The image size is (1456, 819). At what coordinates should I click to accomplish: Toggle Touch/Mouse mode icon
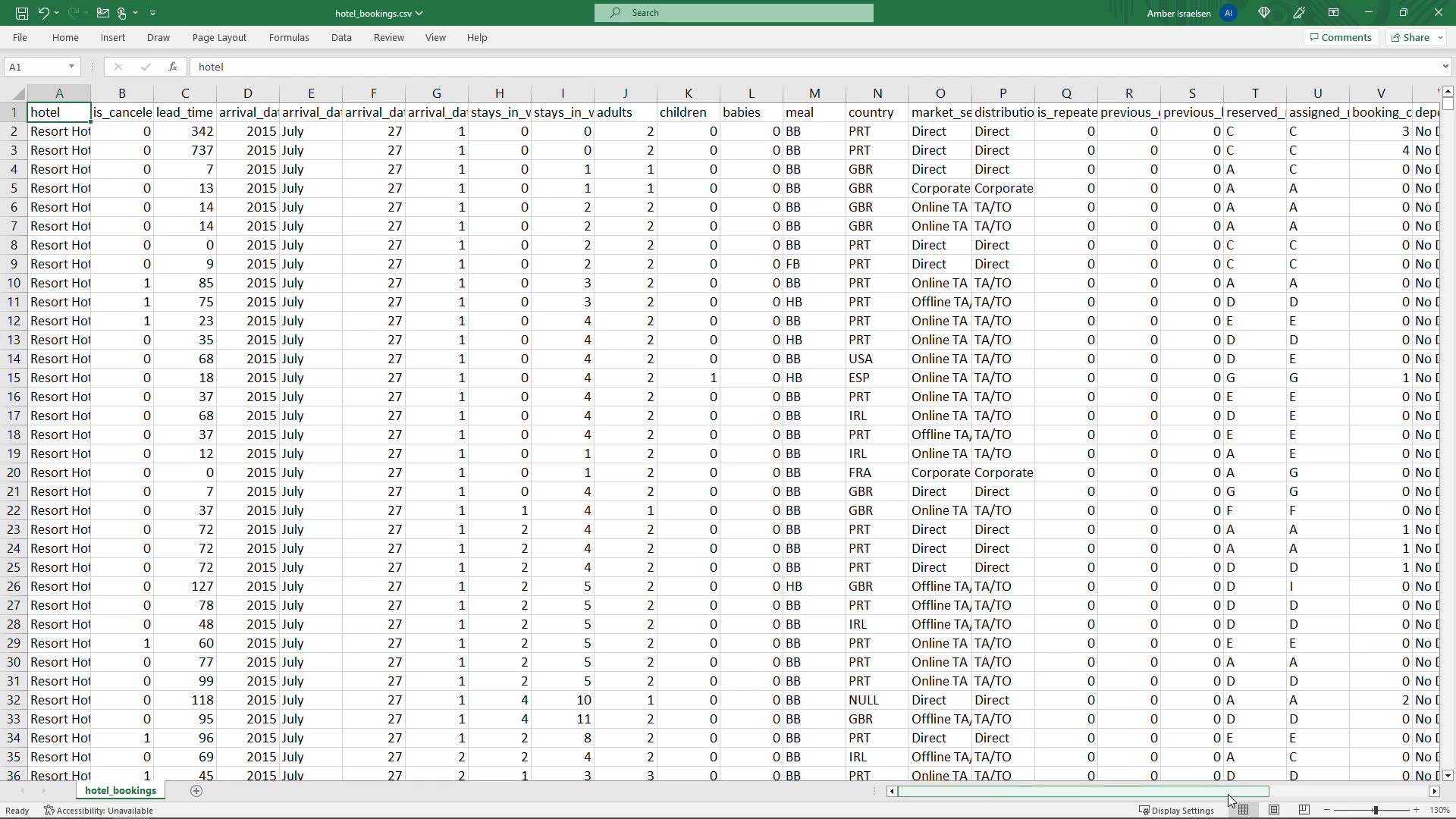(x=122, y=13)
